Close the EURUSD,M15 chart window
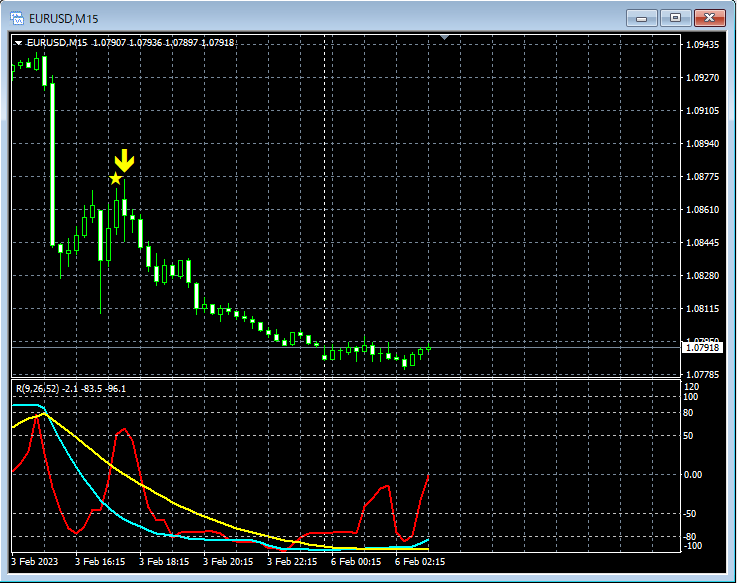The height and width of the screenshot is (583, 738). (x=710, y=18)
